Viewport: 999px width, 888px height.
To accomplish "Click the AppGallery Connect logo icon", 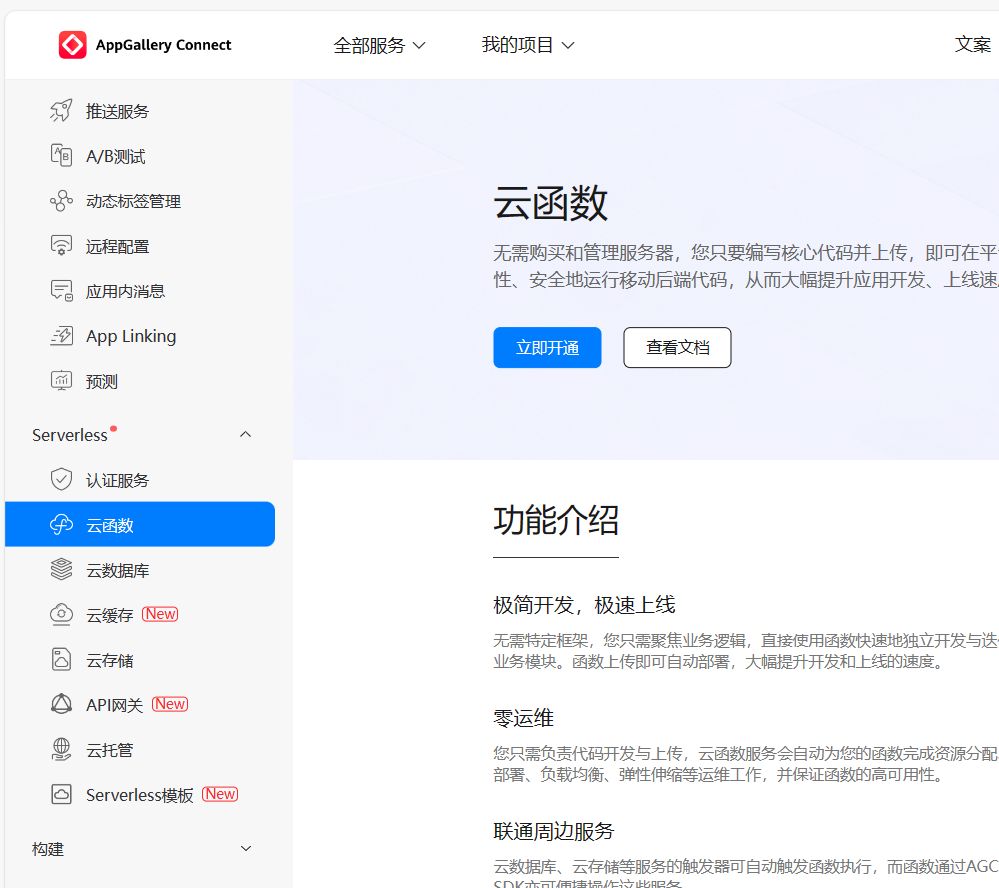I will point(73,45).
